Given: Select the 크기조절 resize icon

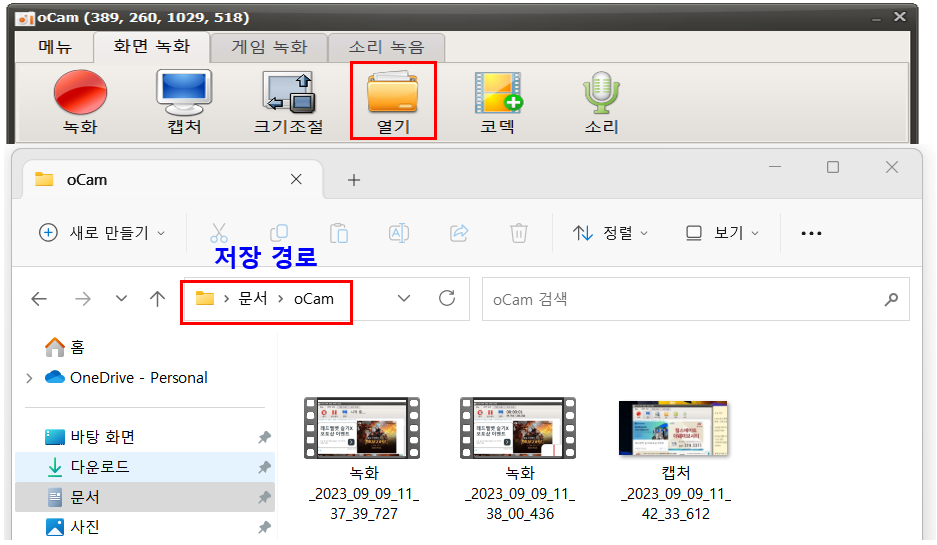Looking at the screenshot, I should point(289,102).
